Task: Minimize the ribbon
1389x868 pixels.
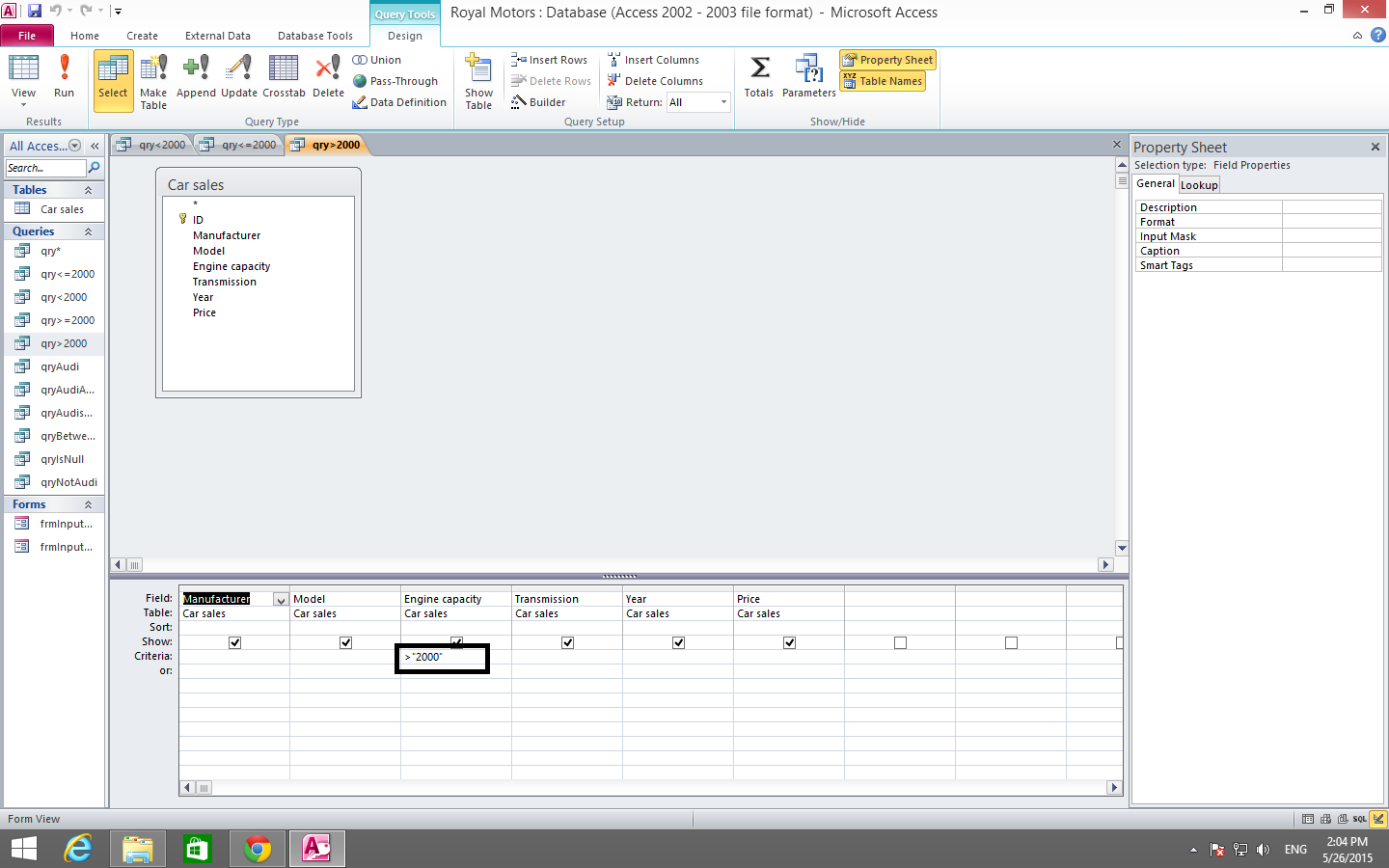Action: click(1357, 35)
